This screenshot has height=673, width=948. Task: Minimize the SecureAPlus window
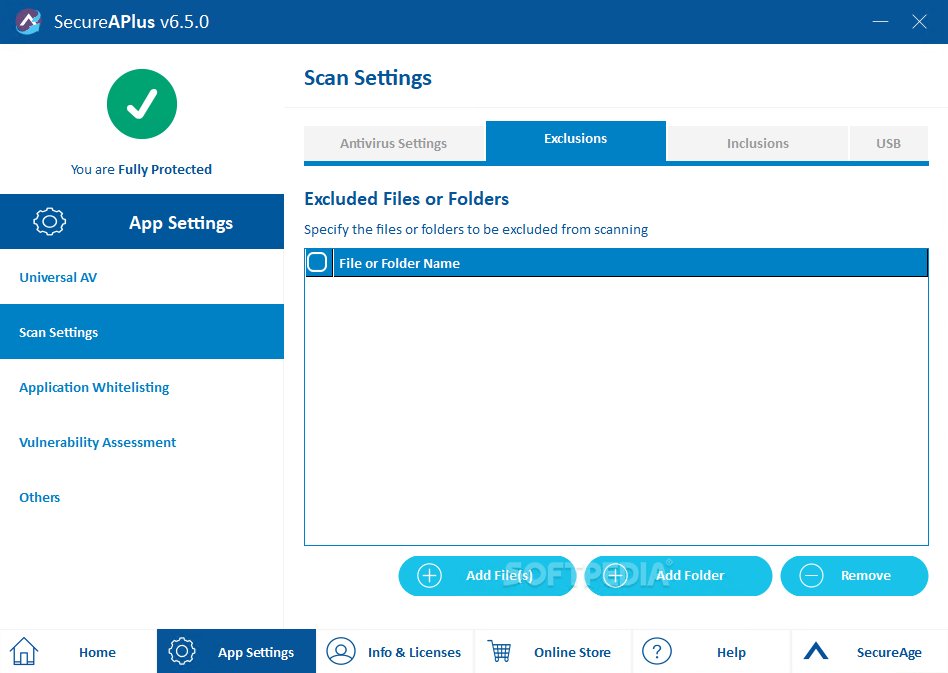(880, 22)
